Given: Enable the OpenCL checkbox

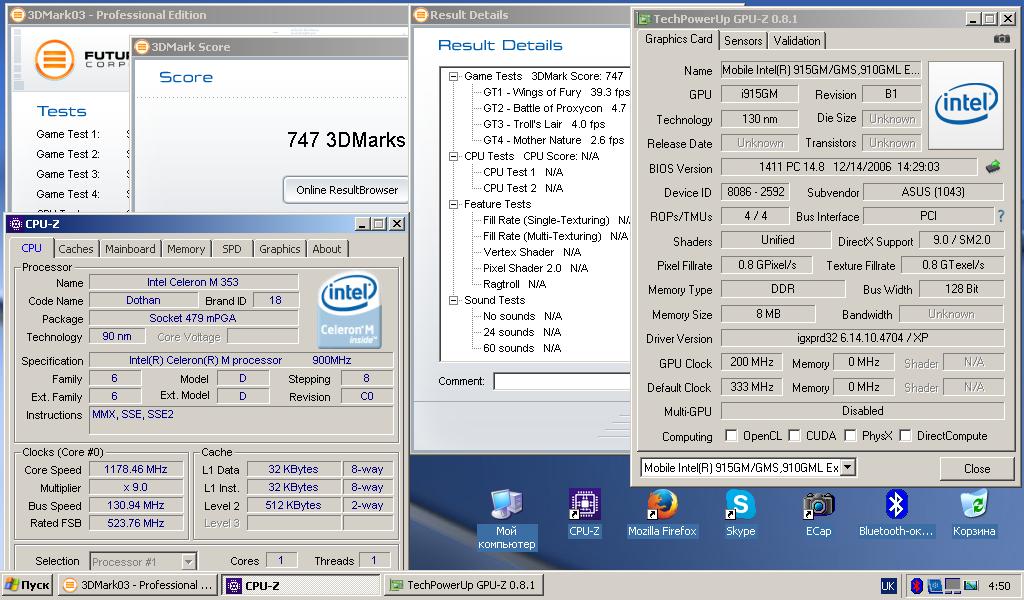Looking at the screenshot, I should 731,435.
